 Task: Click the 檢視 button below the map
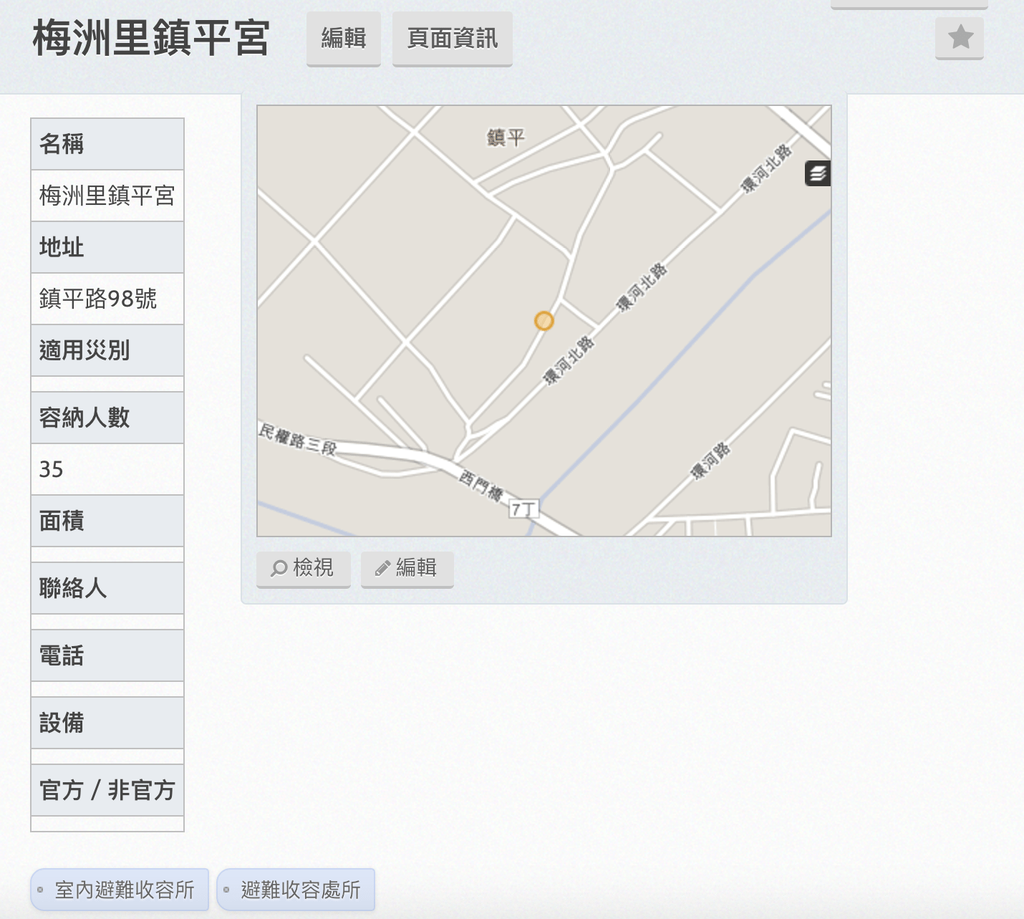[303, 568]
